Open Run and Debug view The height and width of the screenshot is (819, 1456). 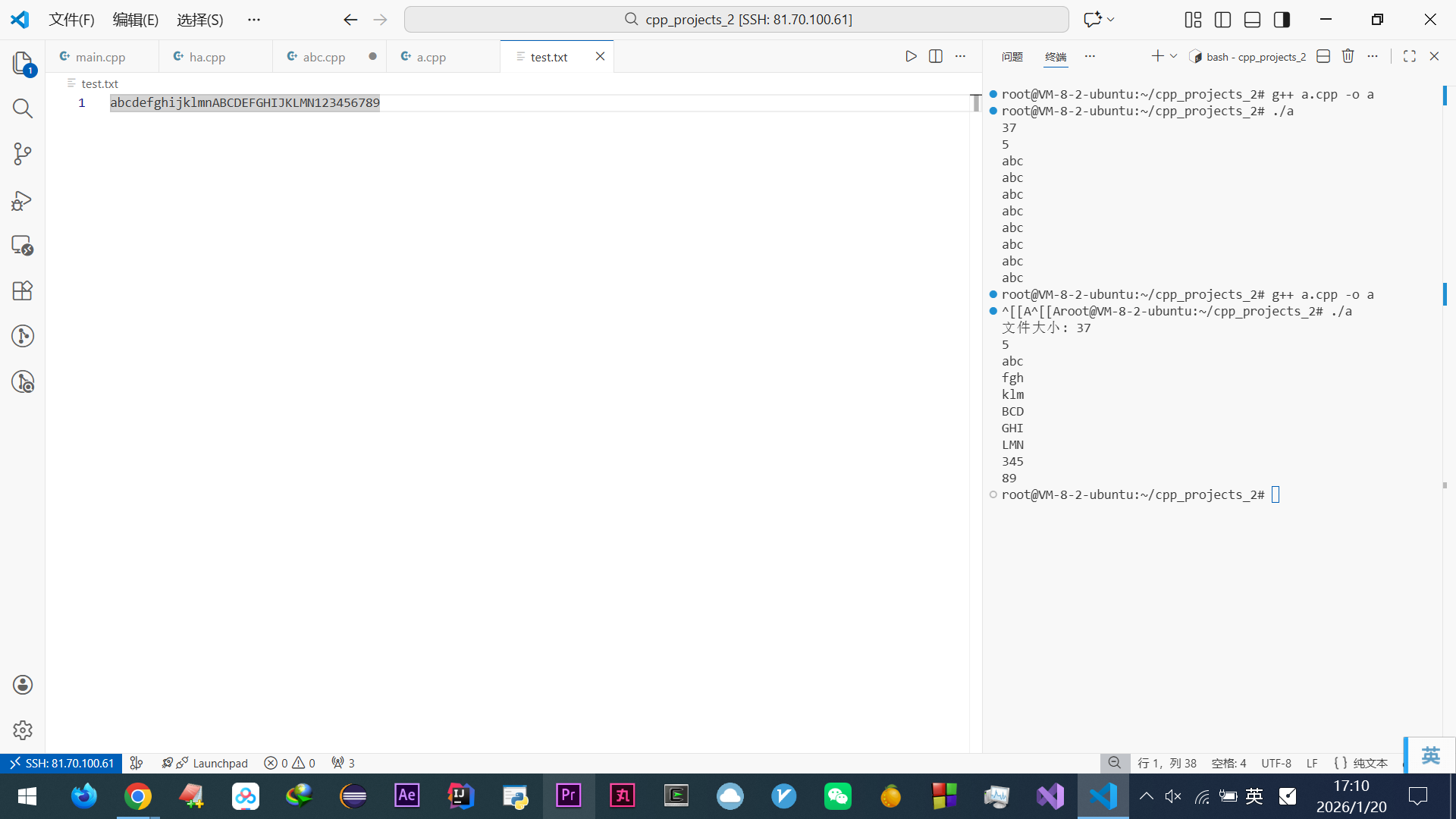22,200
